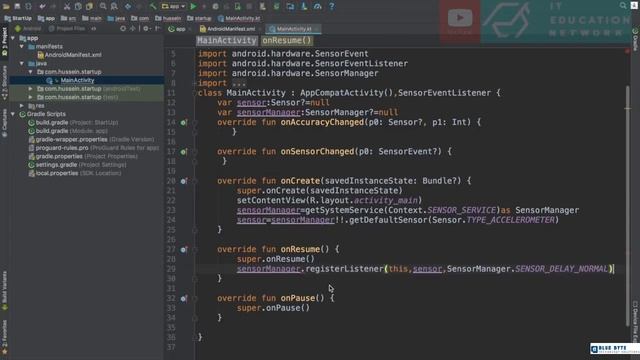Open the app run configuration dropdown
640x360 pixels.
(x=173, y=6)
